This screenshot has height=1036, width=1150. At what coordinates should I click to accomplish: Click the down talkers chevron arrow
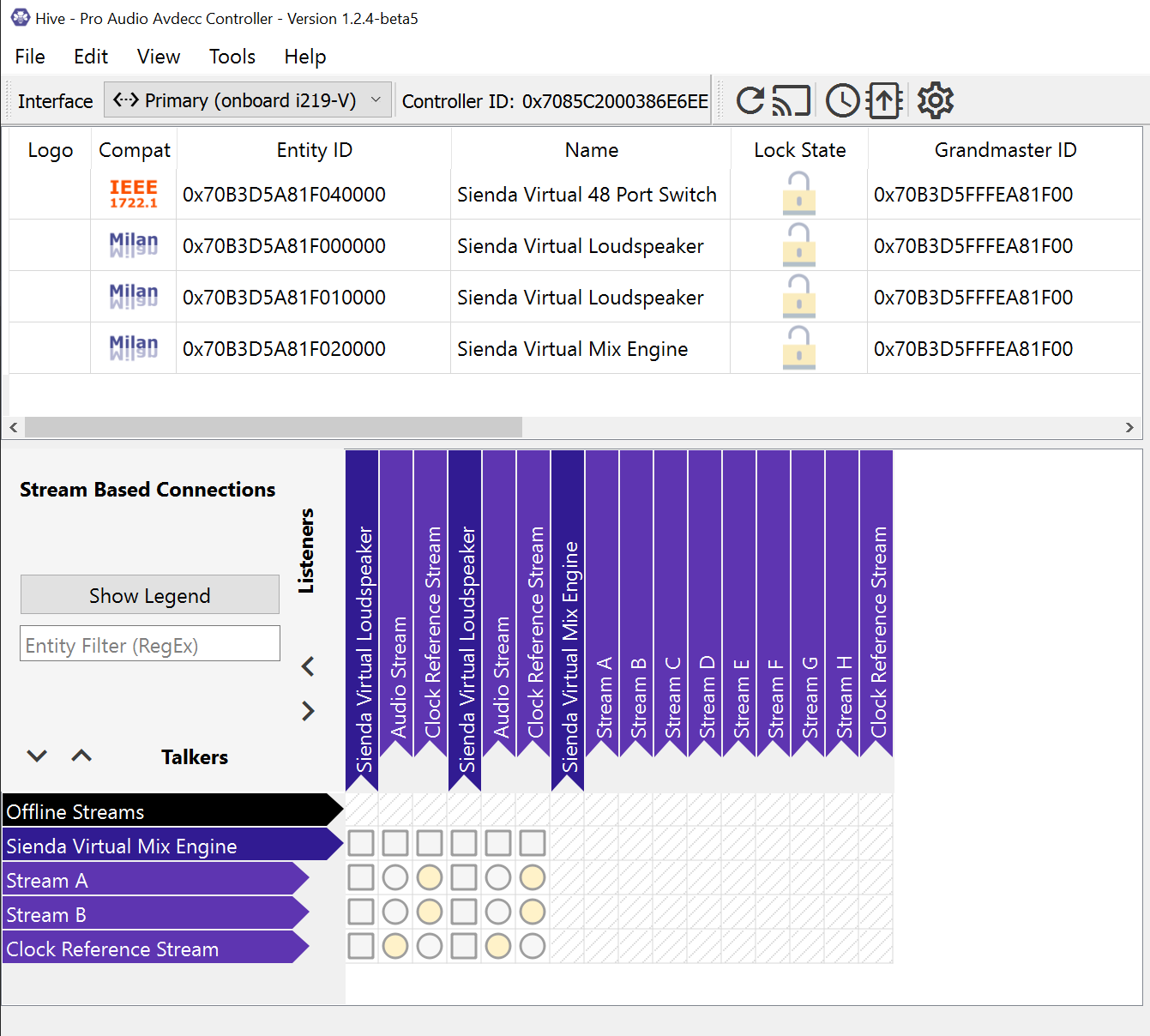pyautogui.click(x=37, y=756)
